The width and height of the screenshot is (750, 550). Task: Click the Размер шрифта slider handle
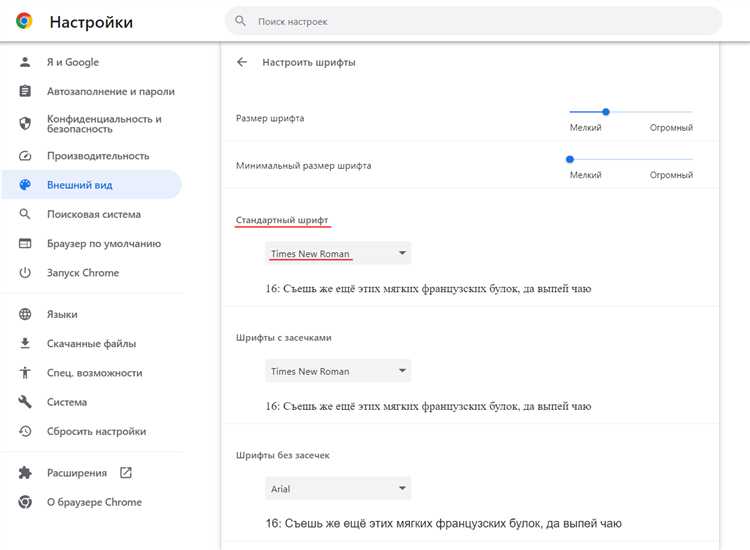point(606,112)
